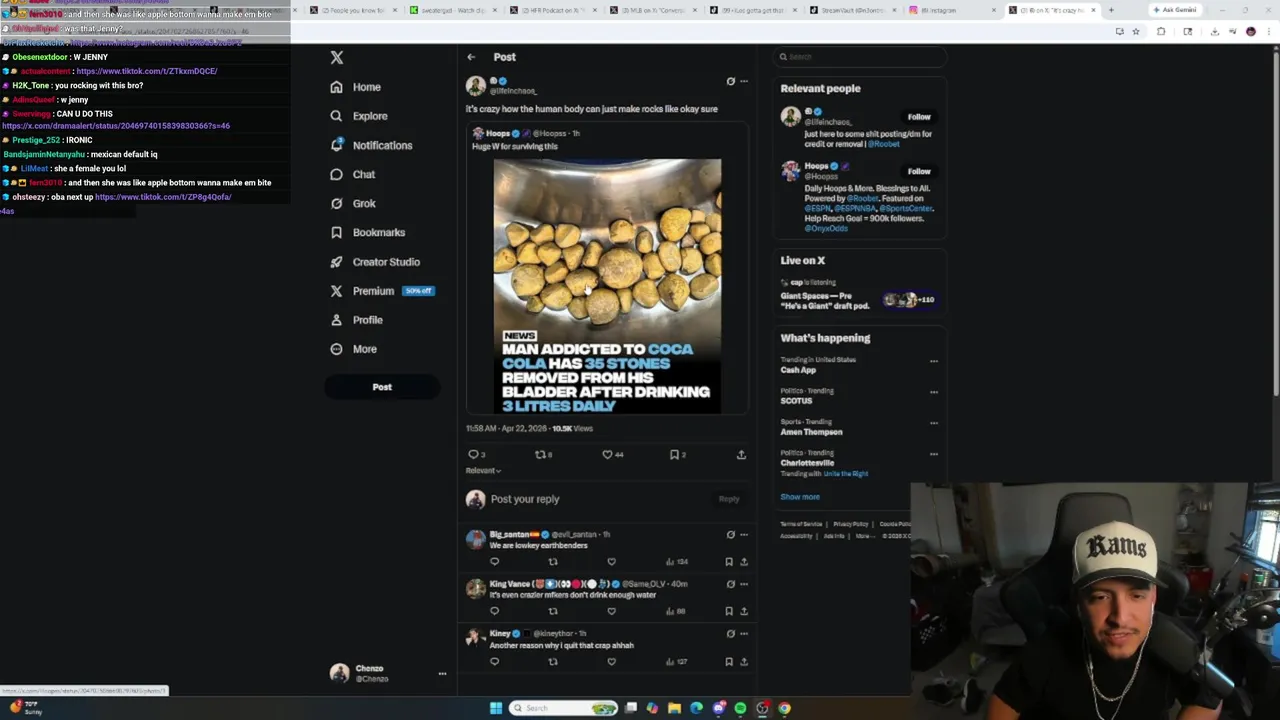Bookmark page with the star icon
The image size is (1280, 720).
pos(1136,31)
